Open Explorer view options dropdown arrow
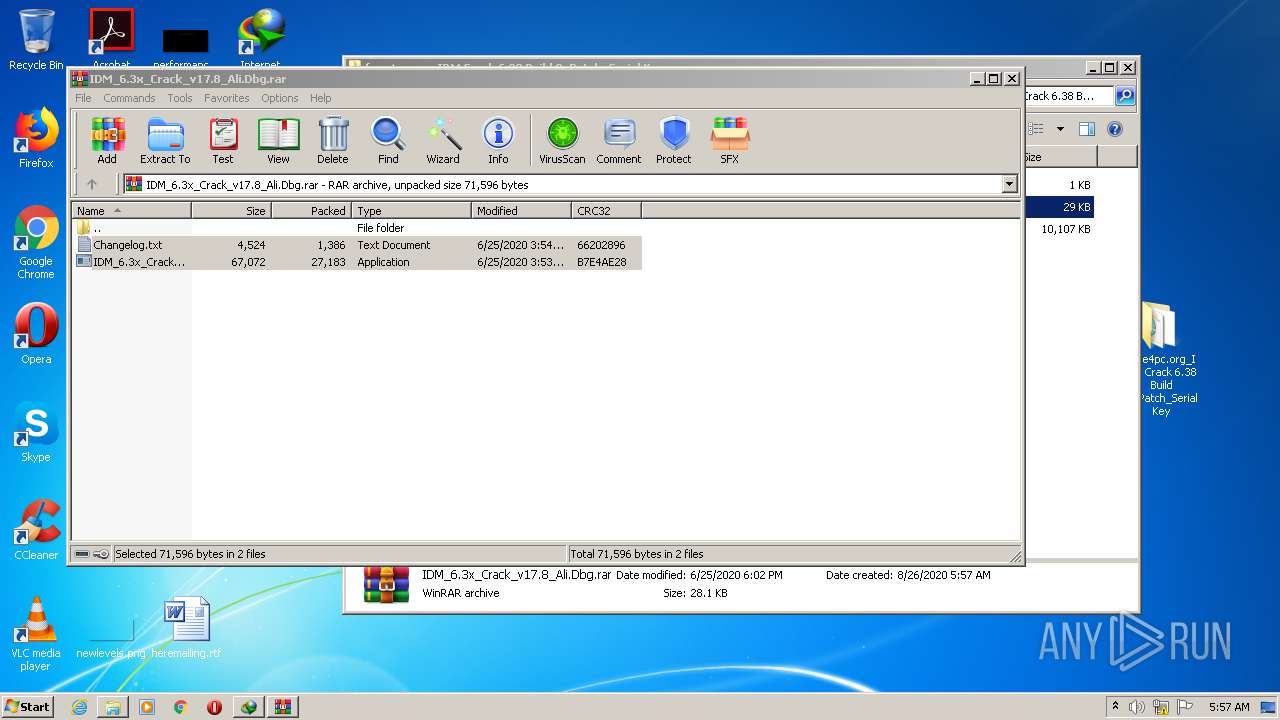1280x720 pixels. point(1060,129)
